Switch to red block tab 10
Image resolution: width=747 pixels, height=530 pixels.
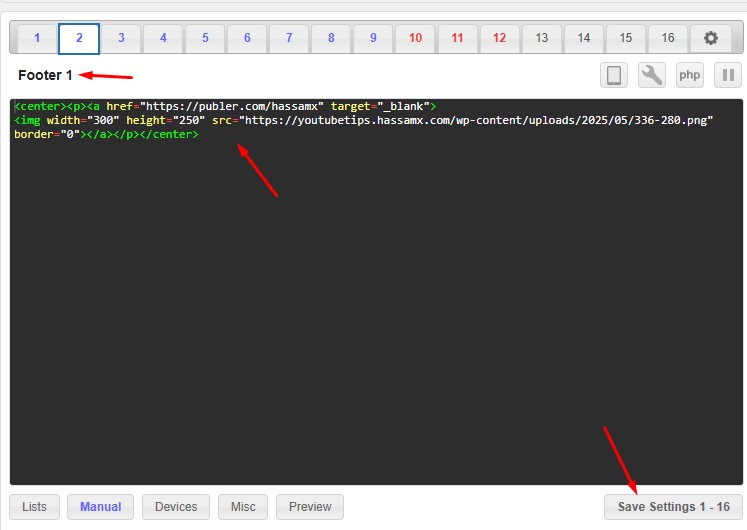click(x=415, y=38)
